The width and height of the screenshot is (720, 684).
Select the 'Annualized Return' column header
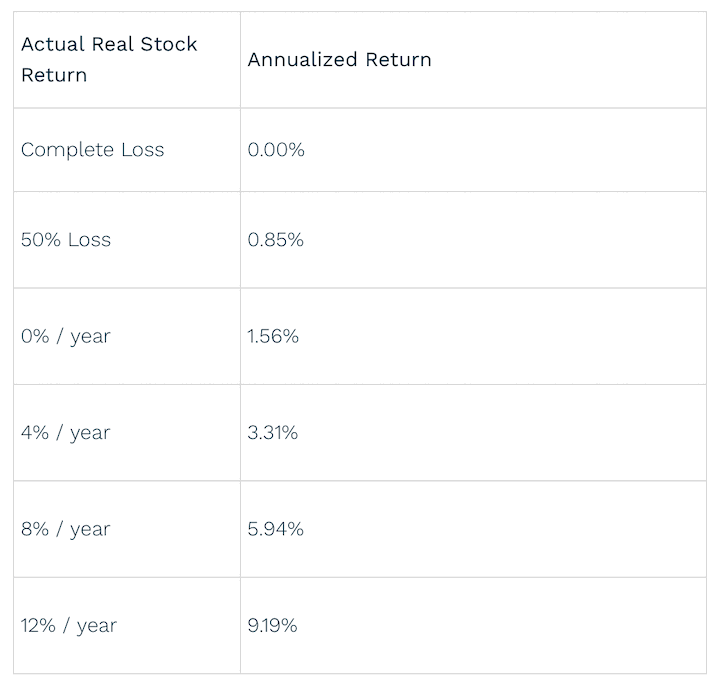click(x=473, y=60)
